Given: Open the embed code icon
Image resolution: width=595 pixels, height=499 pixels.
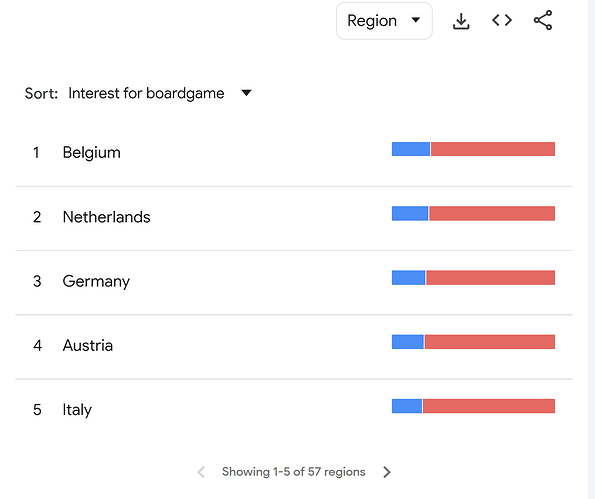Looking at the screenshot, I should pos(502,20).
